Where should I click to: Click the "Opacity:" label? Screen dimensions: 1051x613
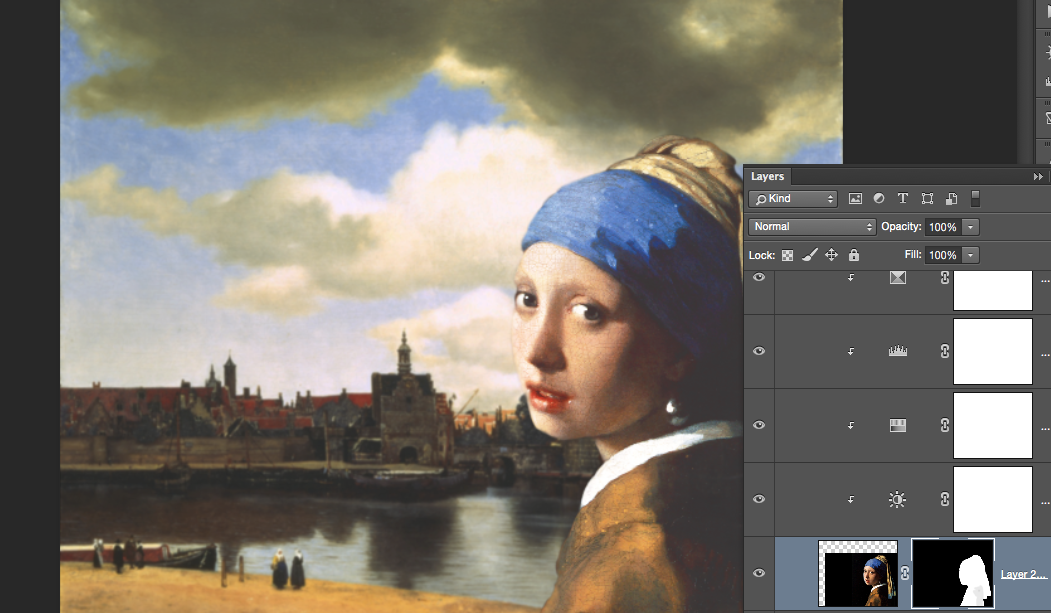902,226
